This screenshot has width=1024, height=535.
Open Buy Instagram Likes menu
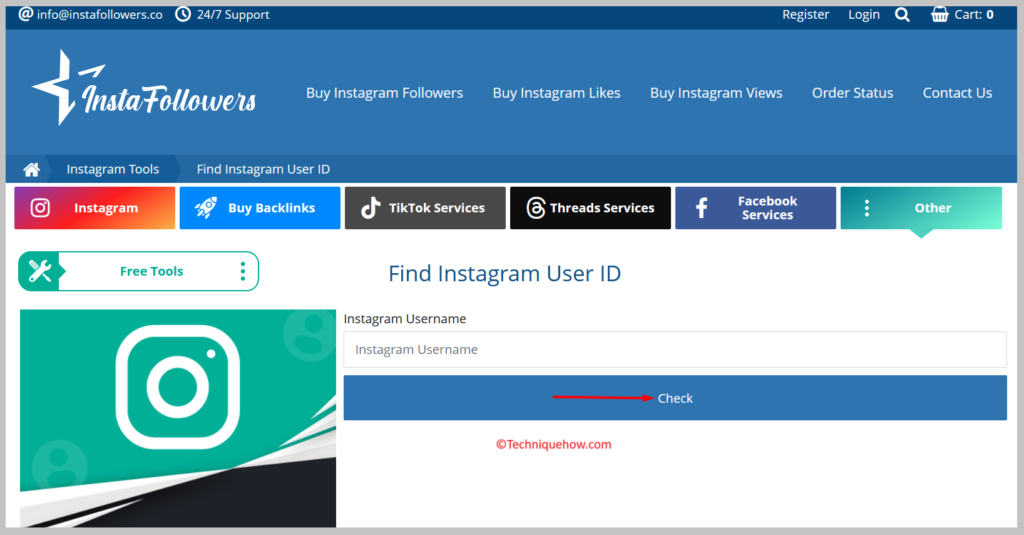pyautogui.click(x=556, y=93)
